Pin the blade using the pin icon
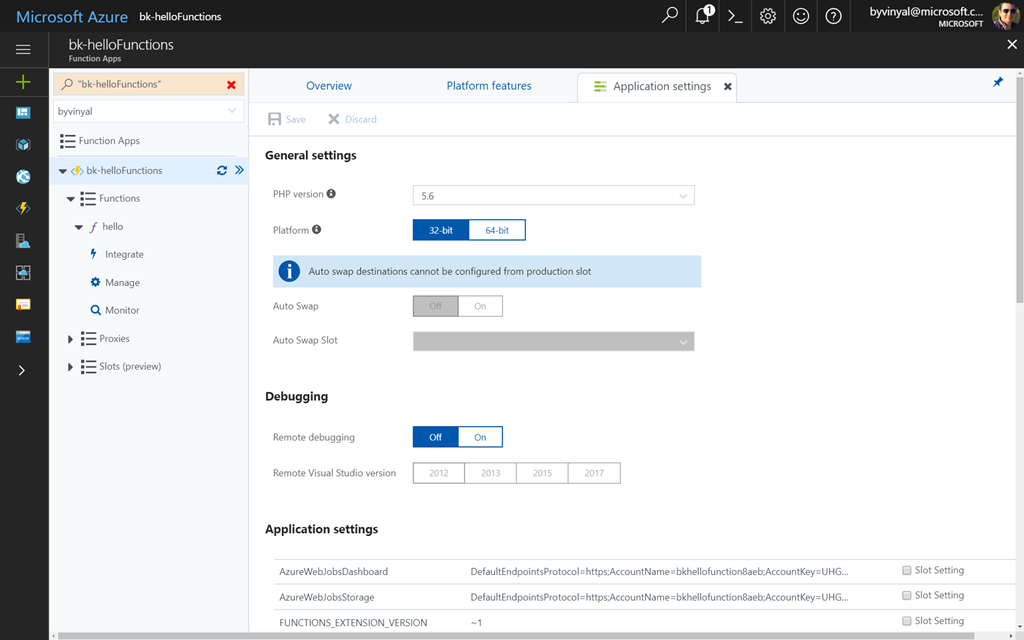 coord(997,83)
